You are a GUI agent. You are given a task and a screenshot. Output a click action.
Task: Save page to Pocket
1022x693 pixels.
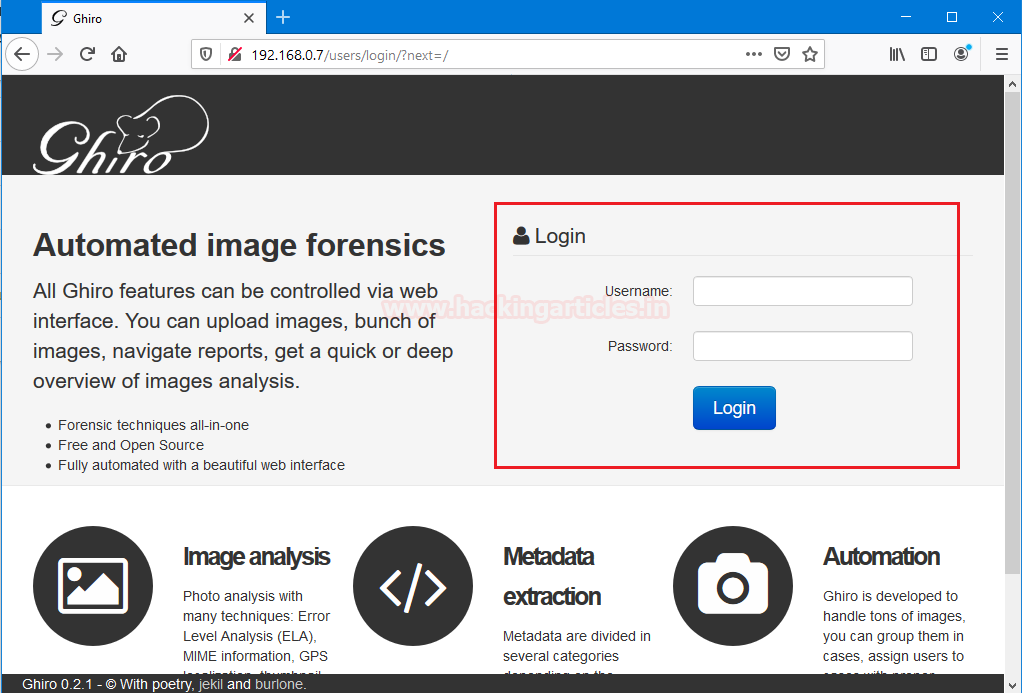click(x=782, y=54)
